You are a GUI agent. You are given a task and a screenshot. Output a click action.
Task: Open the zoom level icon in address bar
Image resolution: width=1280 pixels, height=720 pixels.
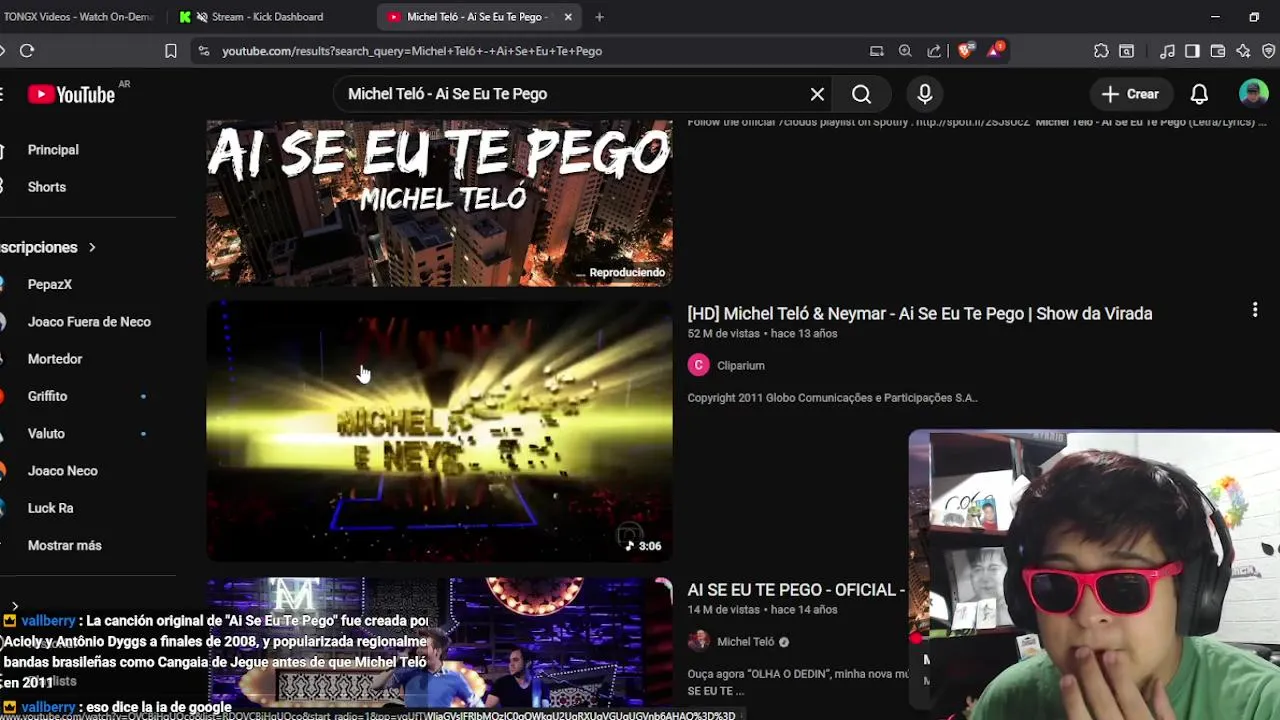coord(905,51)
